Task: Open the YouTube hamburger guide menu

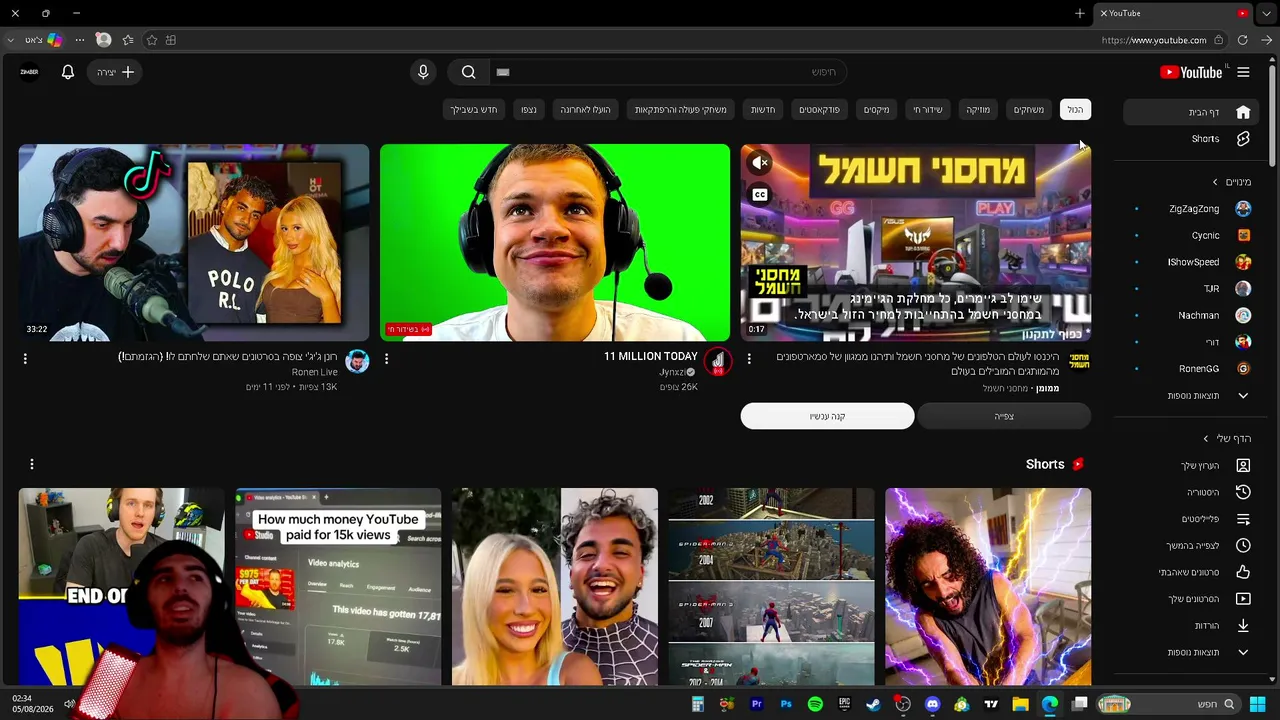Action: (x=1243, y=72)
